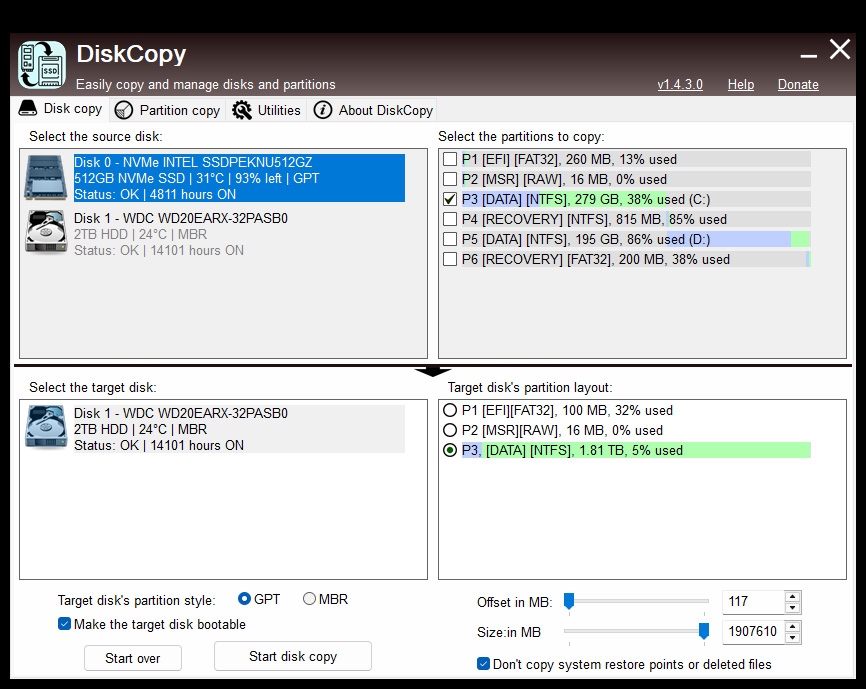Increase the Size value with up arrow
The width and height of the screenshot is (866, 689).
(793, 626)
